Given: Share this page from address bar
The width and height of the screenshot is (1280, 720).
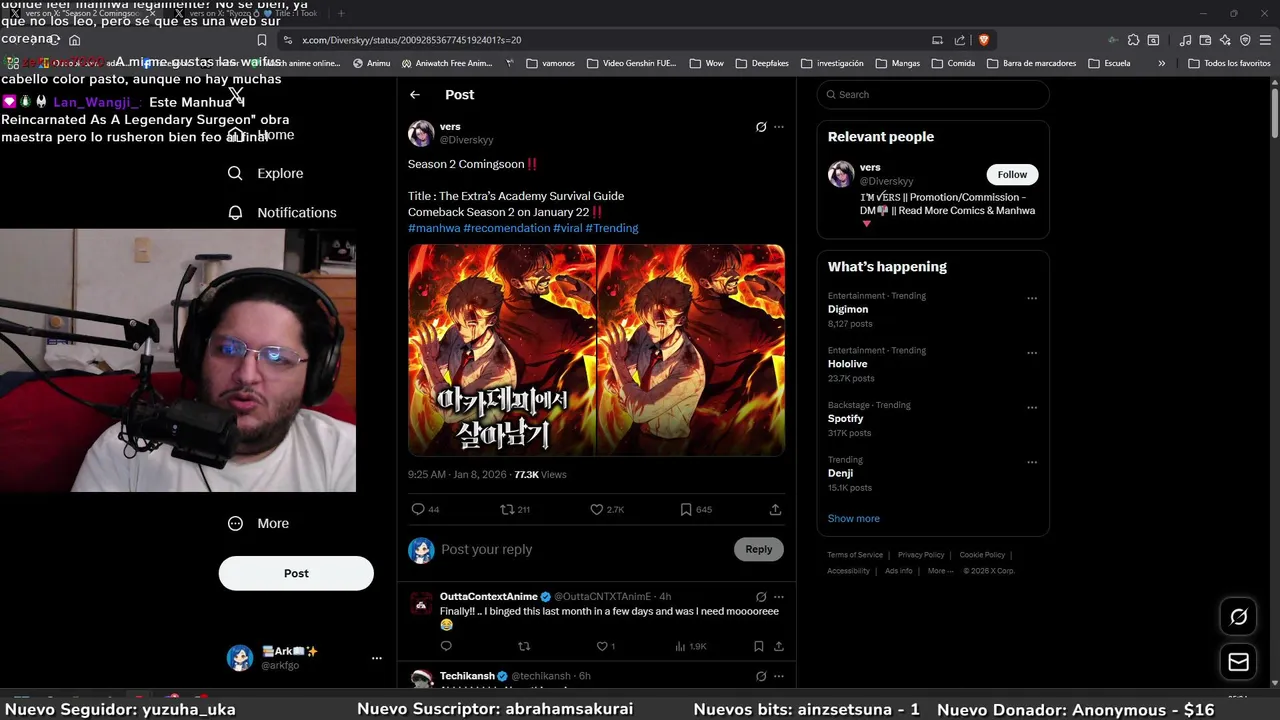Looking at the screenshot, I should pos(960,40).
